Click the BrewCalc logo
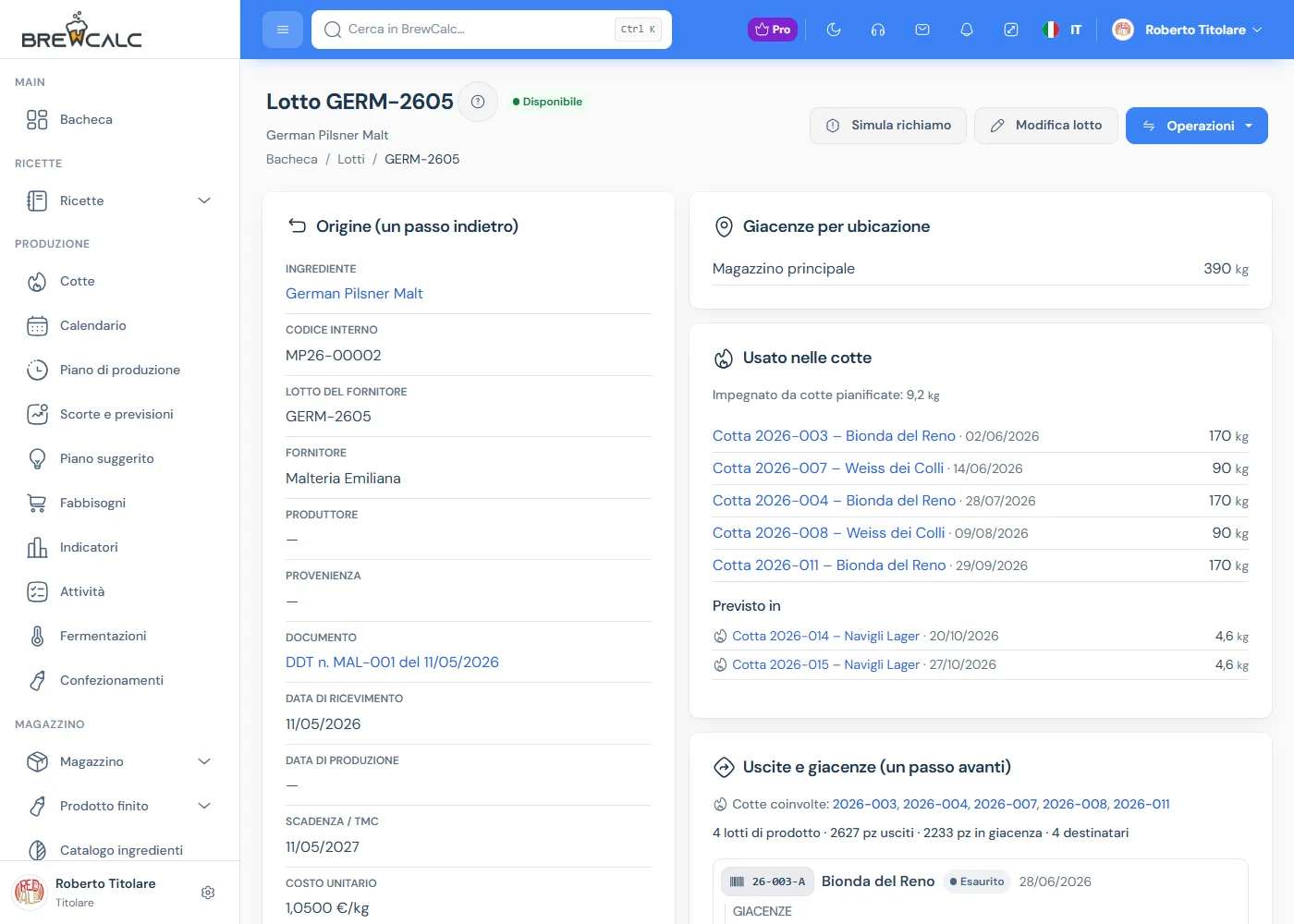The width and height of the screenshot is (1294, 924). click(81, 30)
